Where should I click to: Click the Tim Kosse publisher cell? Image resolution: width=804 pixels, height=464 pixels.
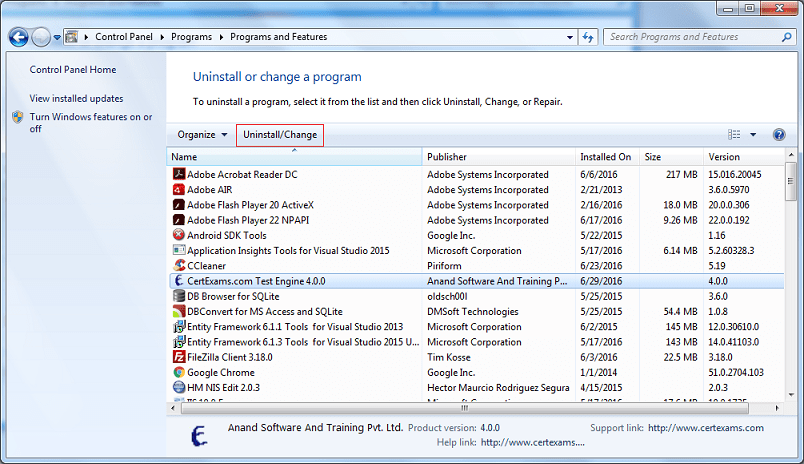click(449, 357)
